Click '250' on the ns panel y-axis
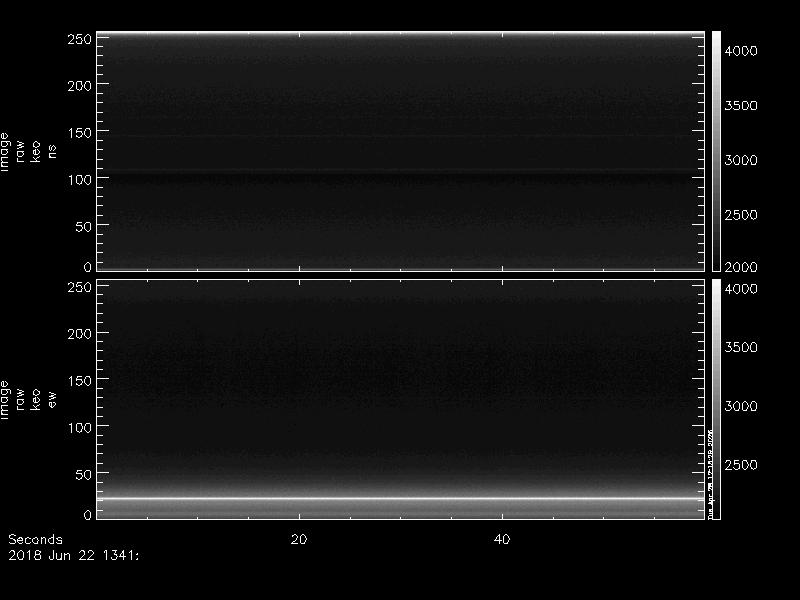800x600 pixels. 80,39
